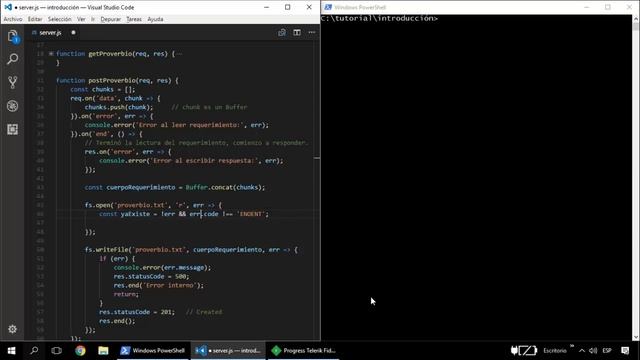This screenshot has width=640, height=360.
Task: Open the editor more actions ellipsis
Action: pos(312,33)
